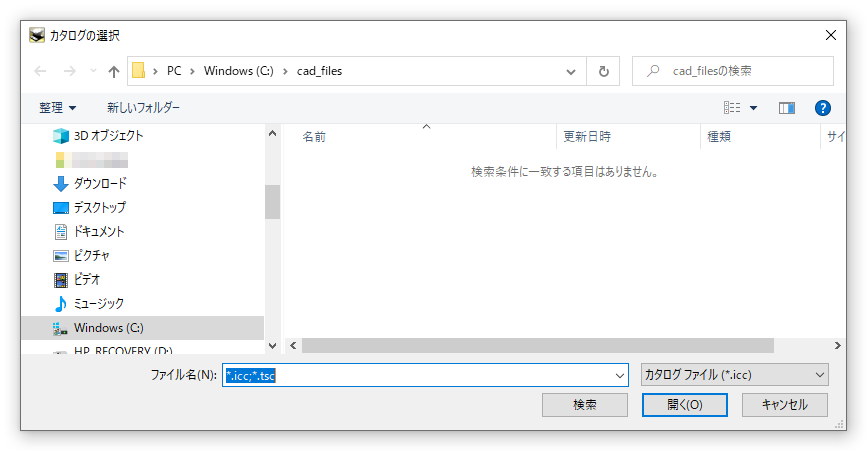The width and height of the screenshot is (867, 451).
Task: Open the address bar history dropdown
Action: (x=571, y=71)
